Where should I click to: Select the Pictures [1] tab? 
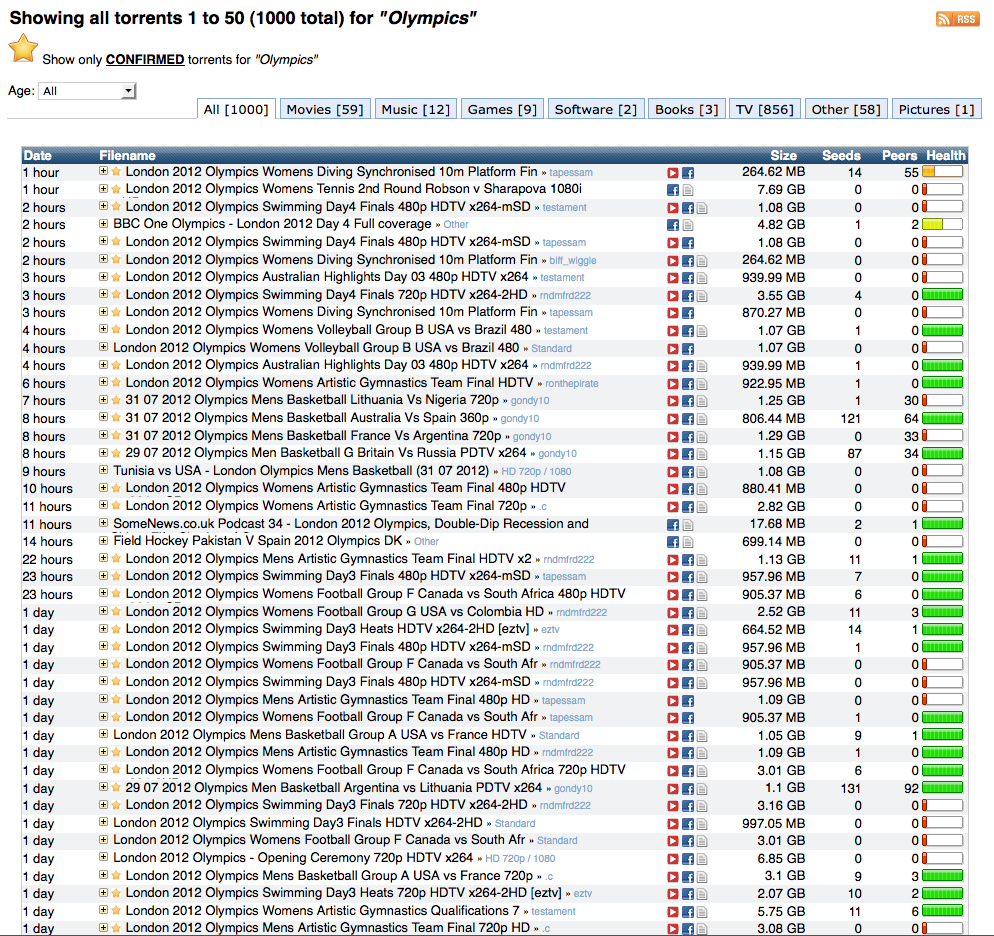pos(937,110)
